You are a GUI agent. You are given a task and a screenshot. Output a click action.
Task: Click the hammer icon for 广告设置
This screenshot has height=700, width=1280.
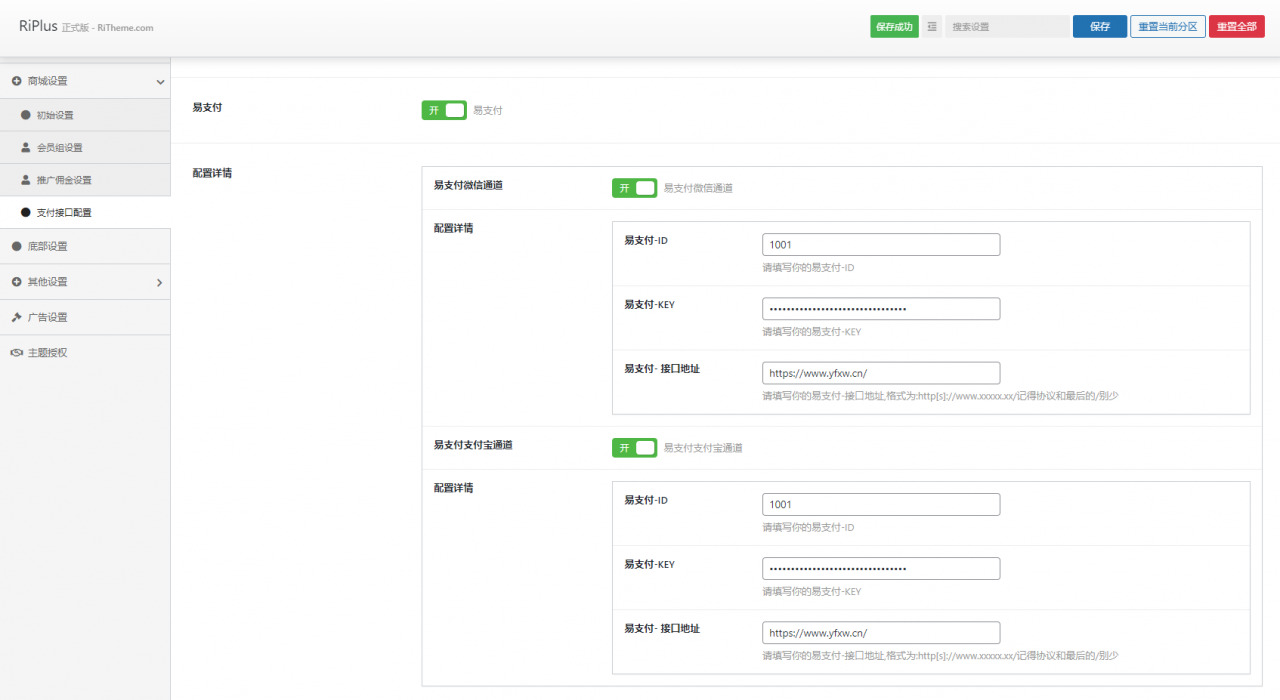pos(17,317)
